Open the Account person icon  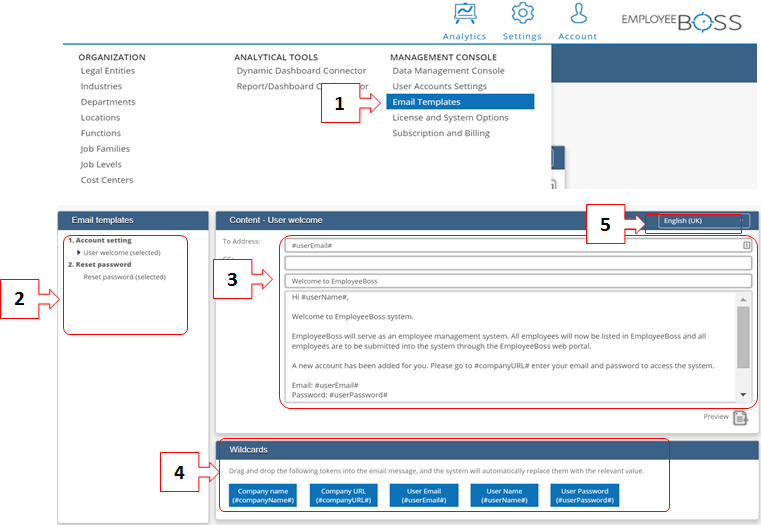(579, 13)
